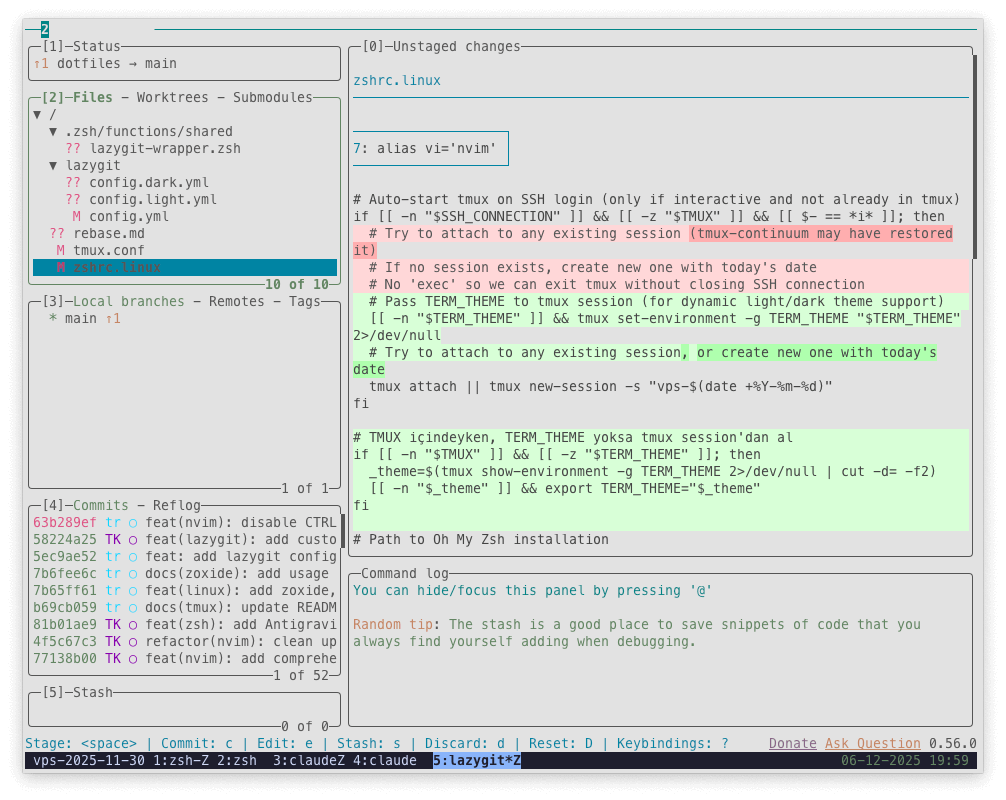This screenshot has width=1006, height=800.
Task: Click the line 'tmux attach || tmux new-session'
Action: point(601,387)
